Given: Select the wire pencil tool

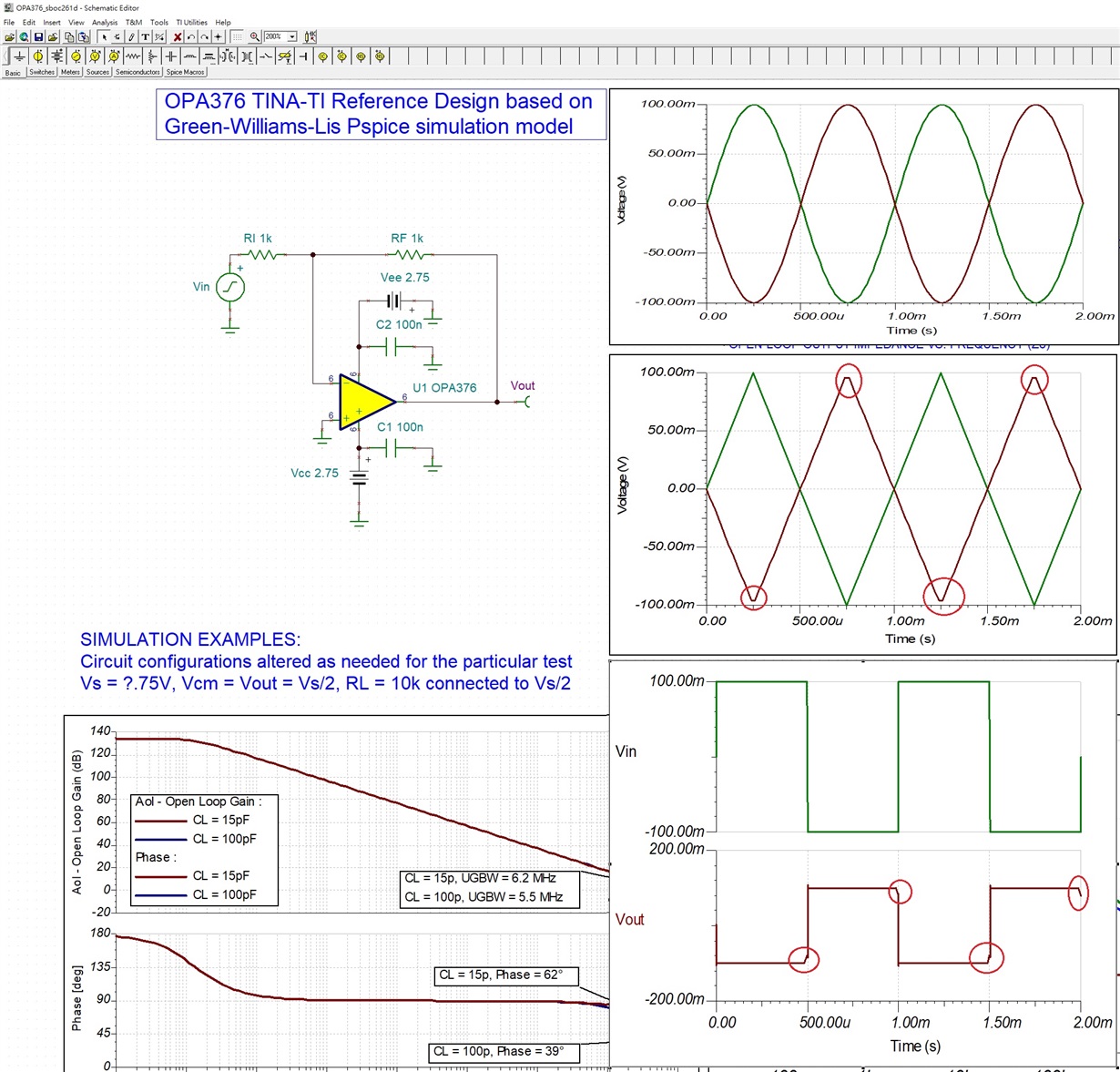Looking at the screenshot, I should tap(131, 37).
